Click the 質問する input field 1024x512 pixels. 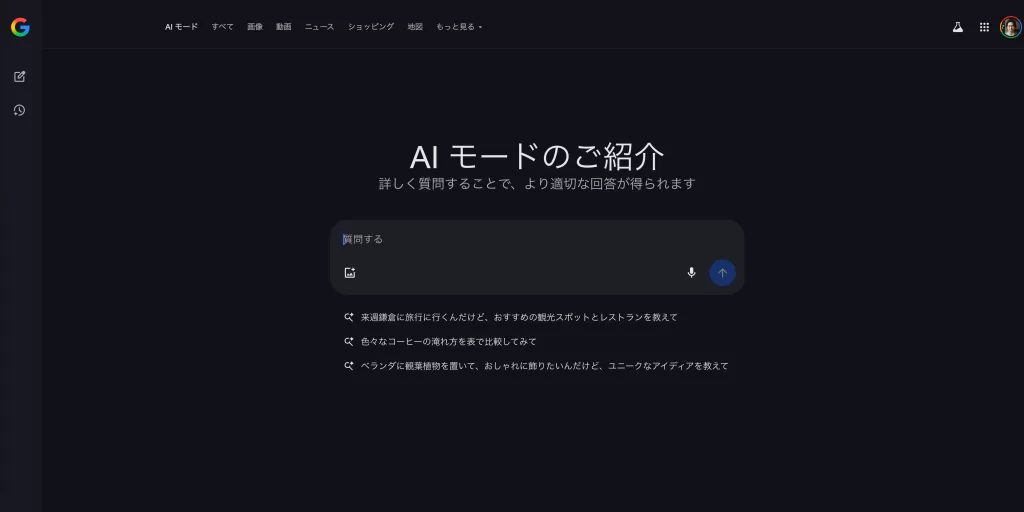pos(537,240)
